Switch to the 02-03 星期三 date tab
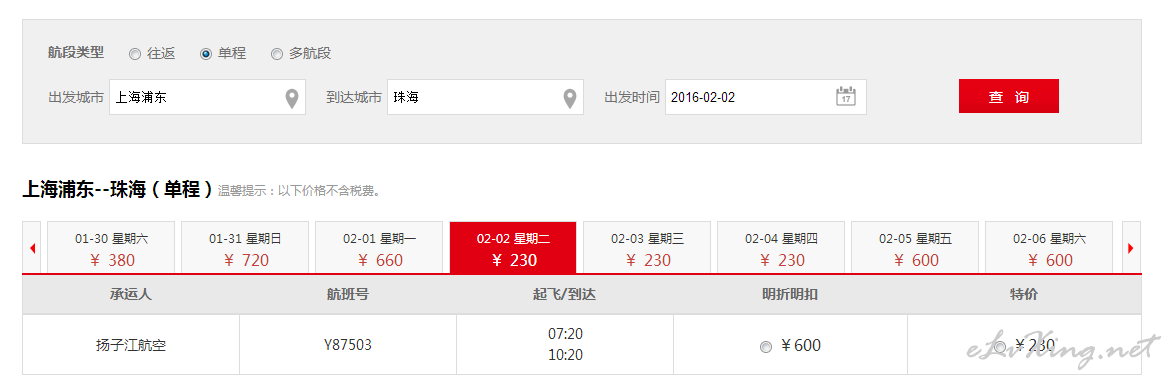 [647, 248]
